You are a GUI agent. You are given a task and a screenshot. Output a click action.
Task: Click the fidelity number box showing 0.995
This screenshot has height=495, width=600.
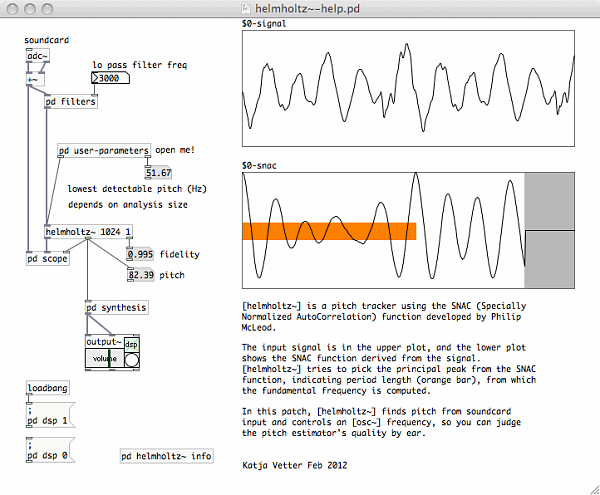[x=140, y=254]
